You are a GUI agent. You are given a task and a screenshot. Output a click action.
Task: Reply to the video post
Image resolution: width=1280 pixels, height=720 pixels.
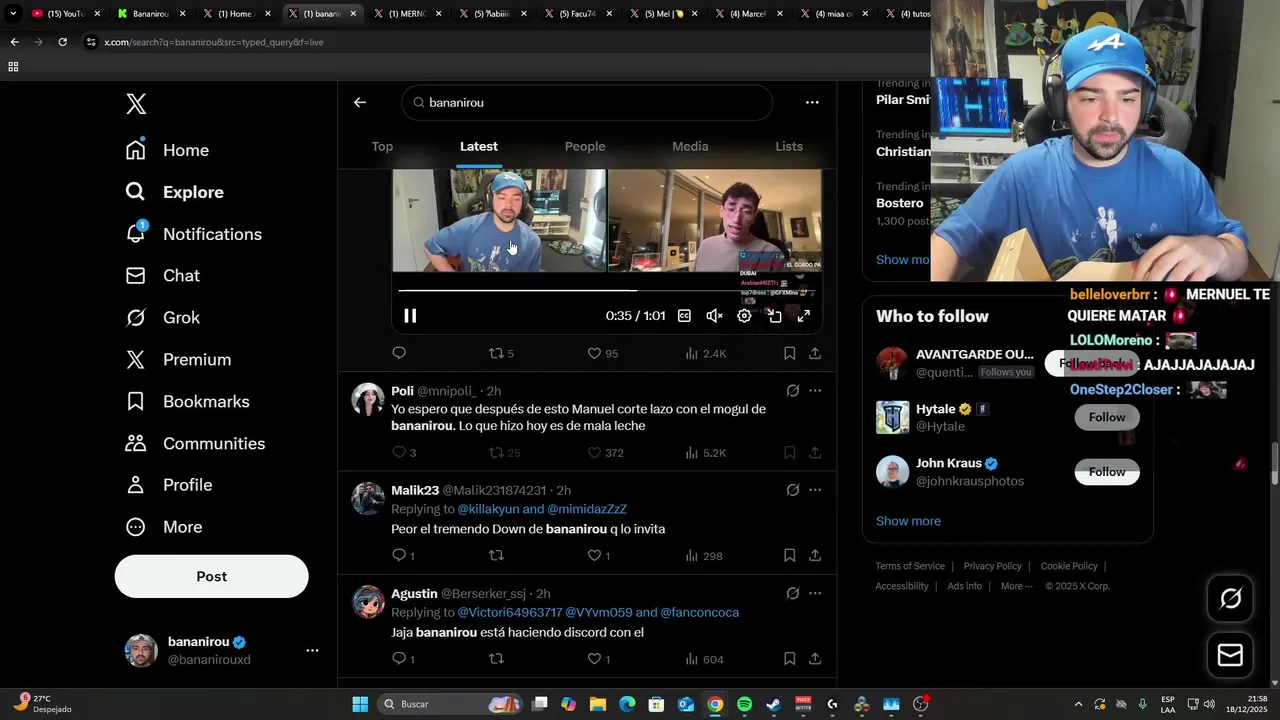pyautogui.click(x=399, y=353)
